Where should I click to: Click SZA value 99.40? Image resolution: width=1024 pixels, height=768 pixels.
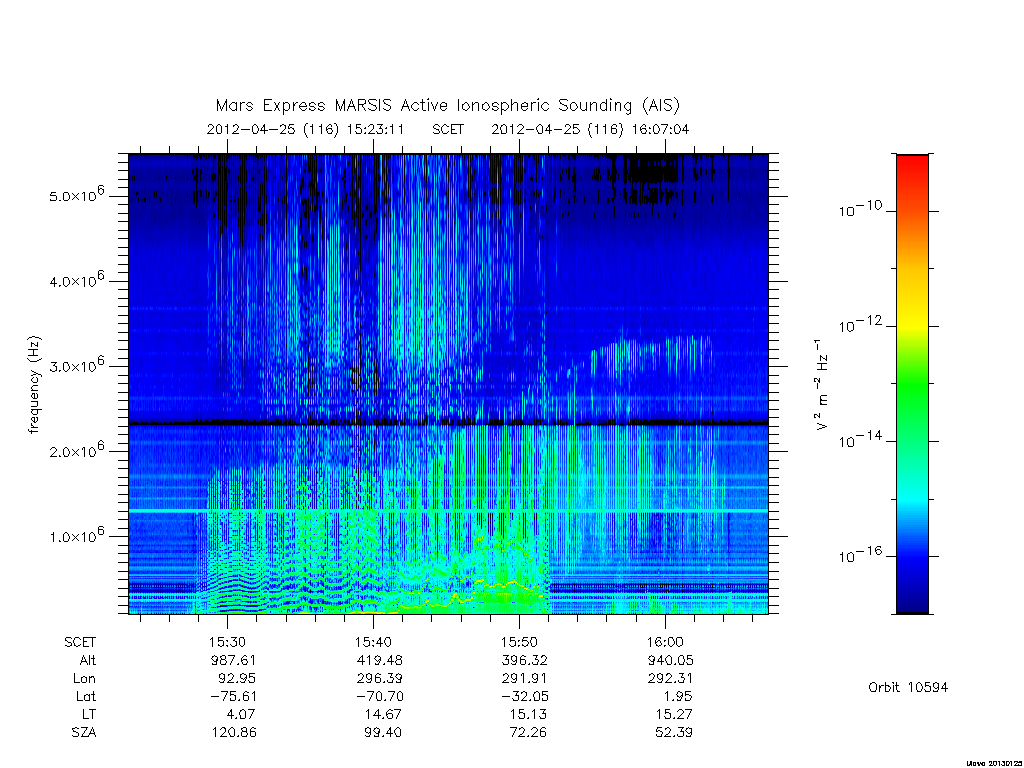(x=383, y=733)
